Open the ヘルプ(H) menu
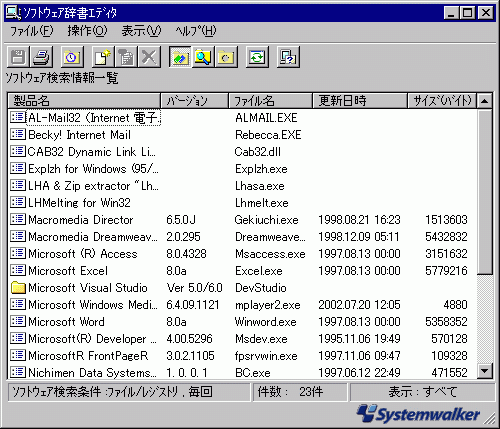 196,31
